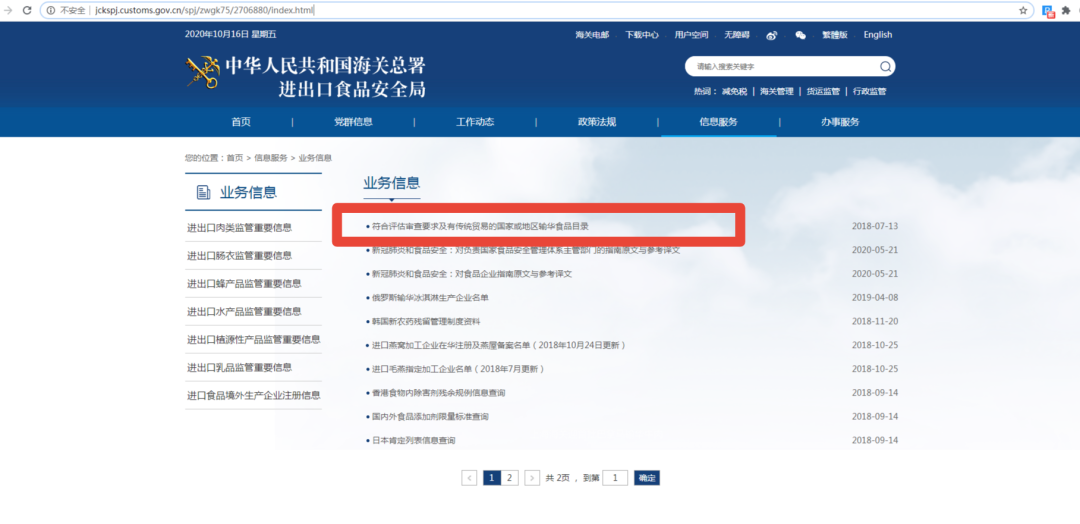Open sidebar 进口食品境外生产企业注册信息
The height and width of the screenshot is (524, 1080).
tap(253, 395)
